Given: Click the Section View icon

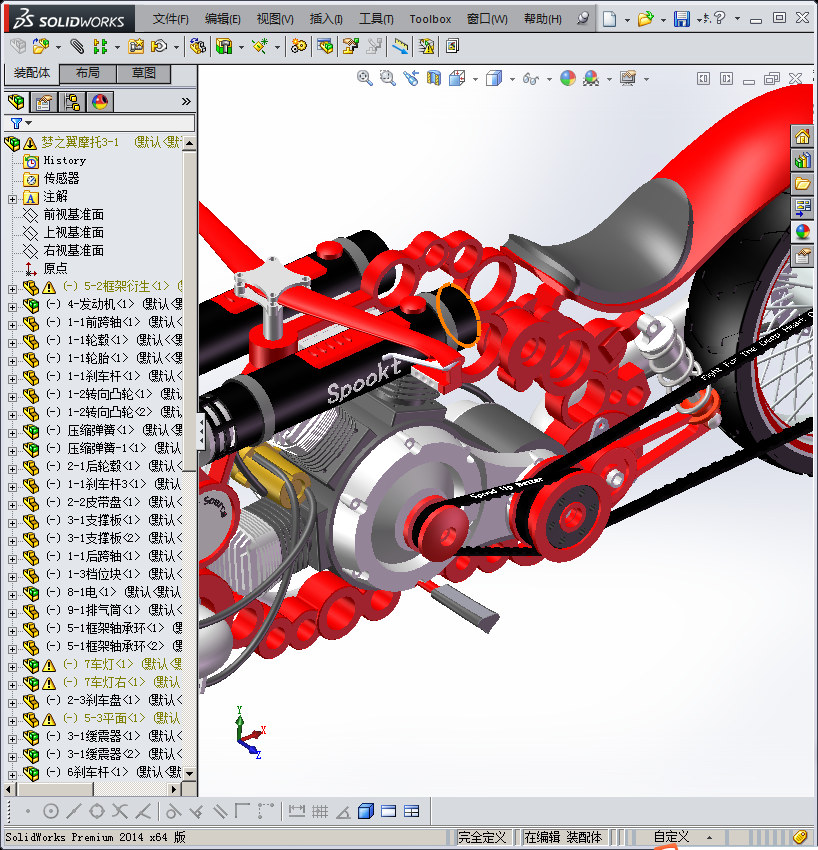Looking at the screenshot, I should click(434, 79).
